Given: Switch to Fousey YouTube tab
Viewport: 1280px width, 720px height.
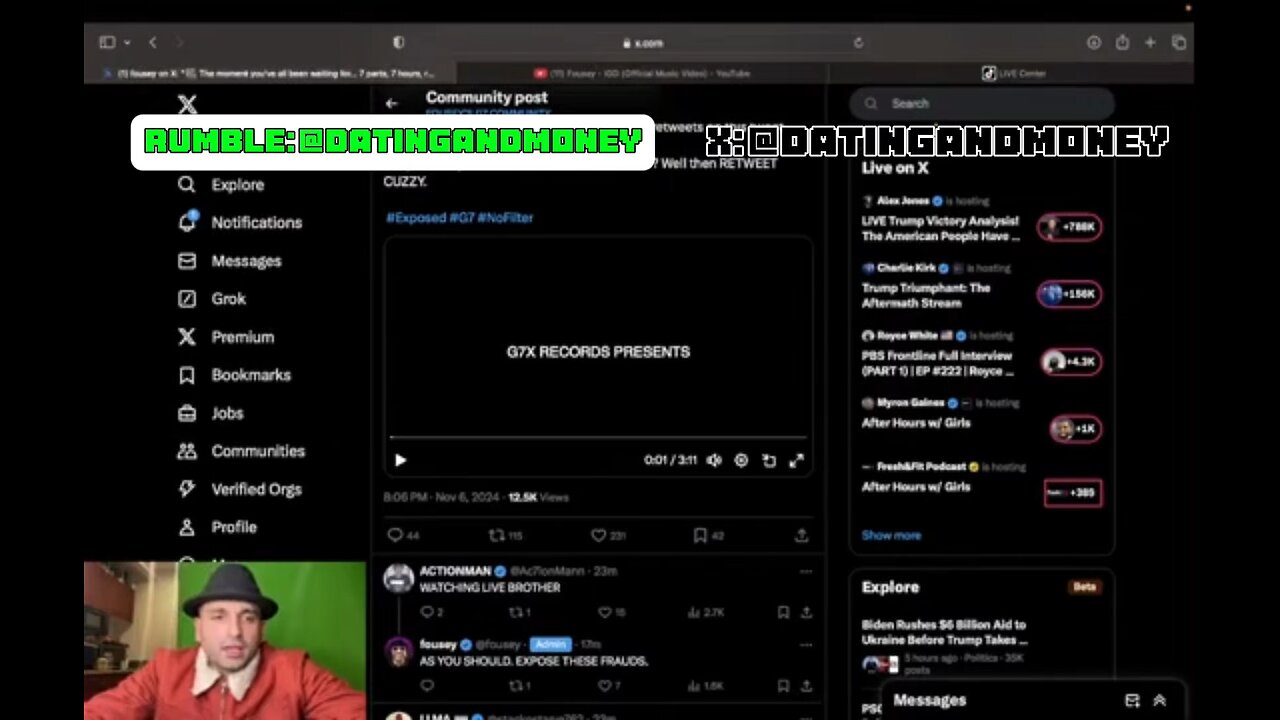Looking at the screenshot, I should click(x=642, y=73).
